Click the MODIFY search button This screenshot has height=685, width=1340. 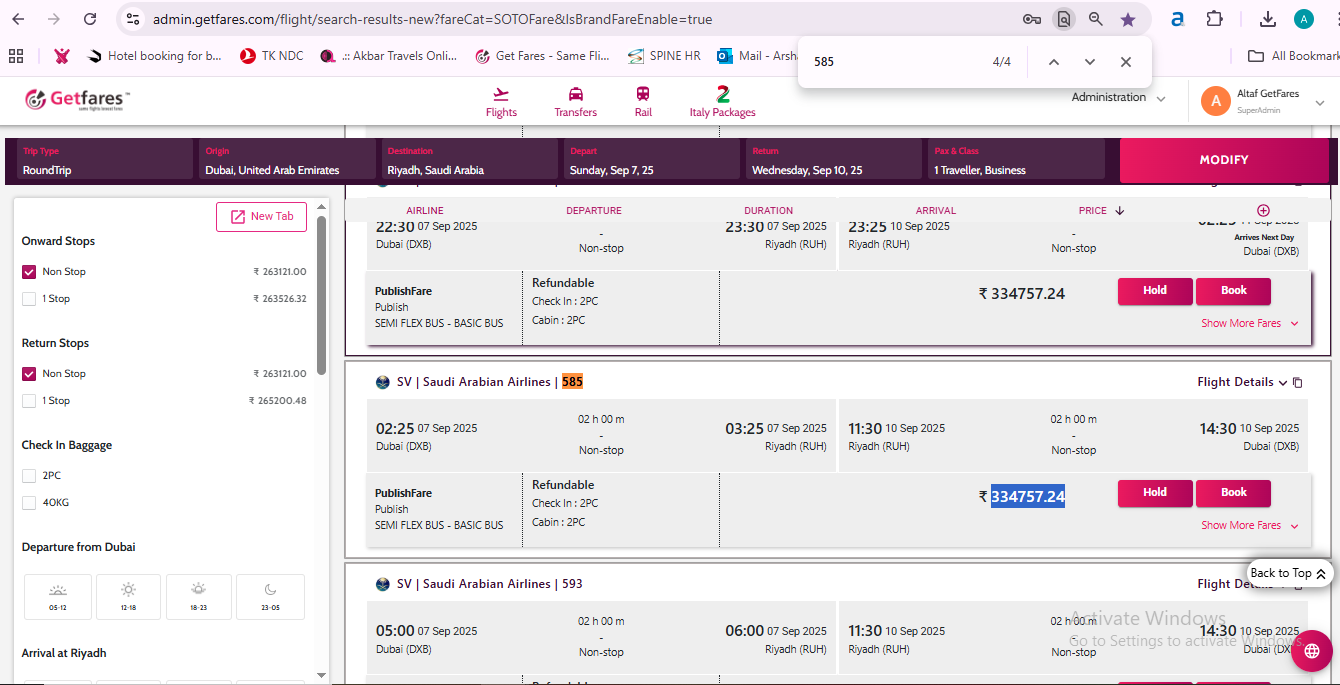pyautogui.click(x=1223, y=160)
